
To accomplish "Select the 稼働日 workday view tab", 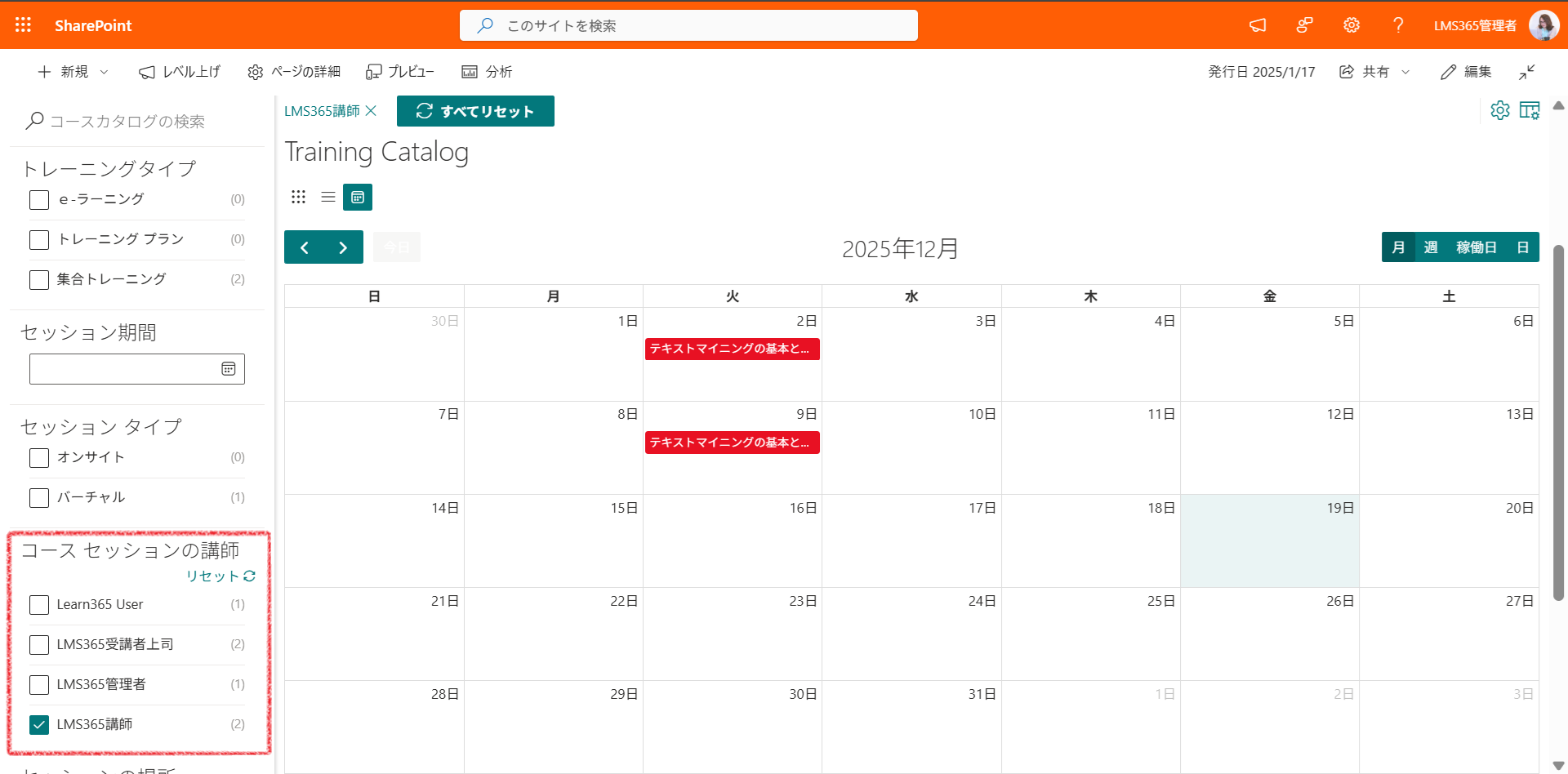I will tap(1477, 247).
